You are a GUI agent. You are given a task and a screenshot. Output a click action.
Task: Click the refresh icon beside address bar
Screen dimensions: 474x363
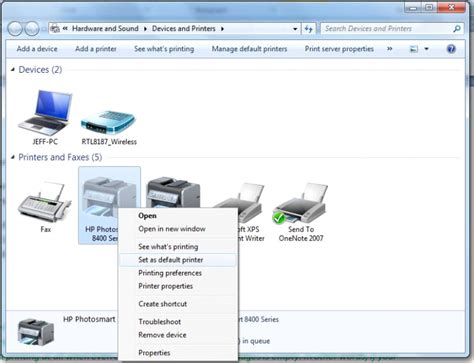point(309,29)
